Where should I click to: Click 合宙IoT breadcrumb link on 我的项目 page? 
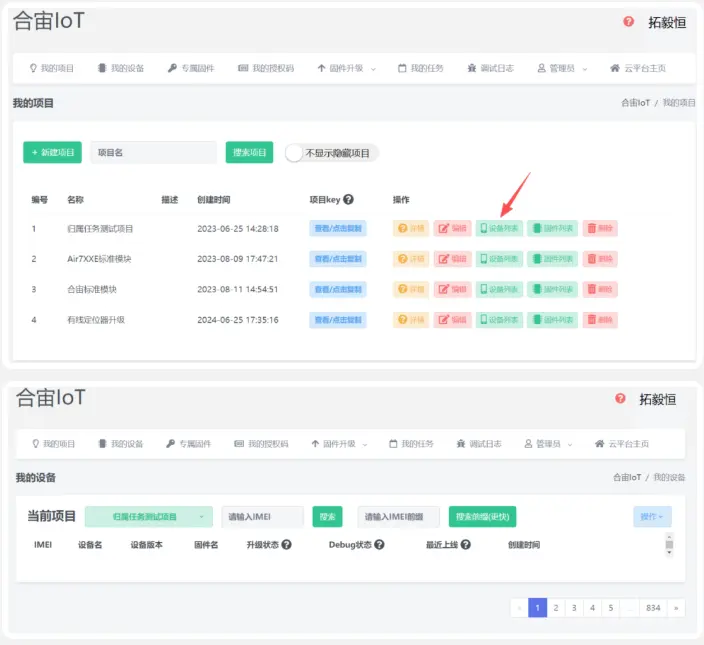pyautogui.click(x=635, y=103)
